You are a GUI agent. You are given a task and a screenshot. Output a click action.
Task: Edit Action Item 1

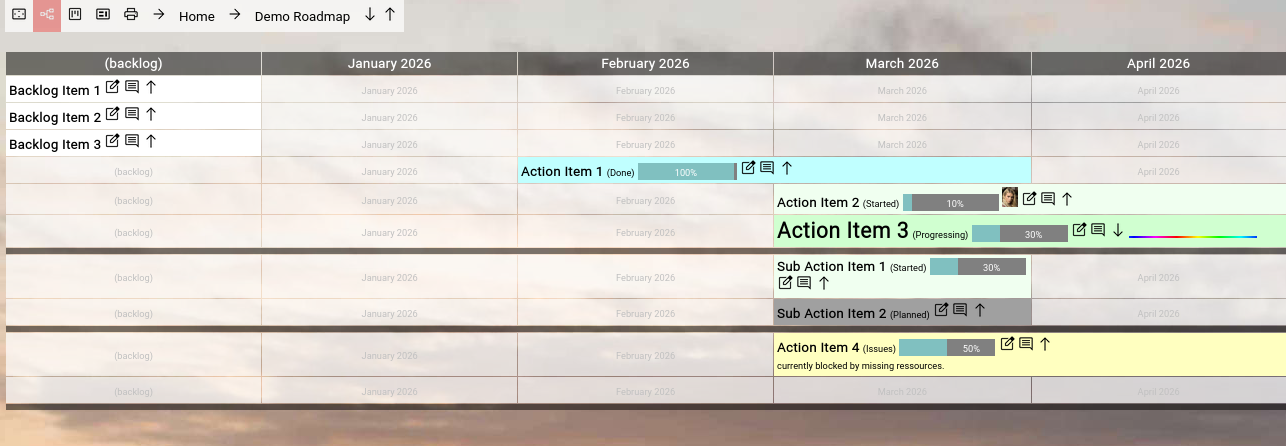pyautogui.click(x=748, y=168)
